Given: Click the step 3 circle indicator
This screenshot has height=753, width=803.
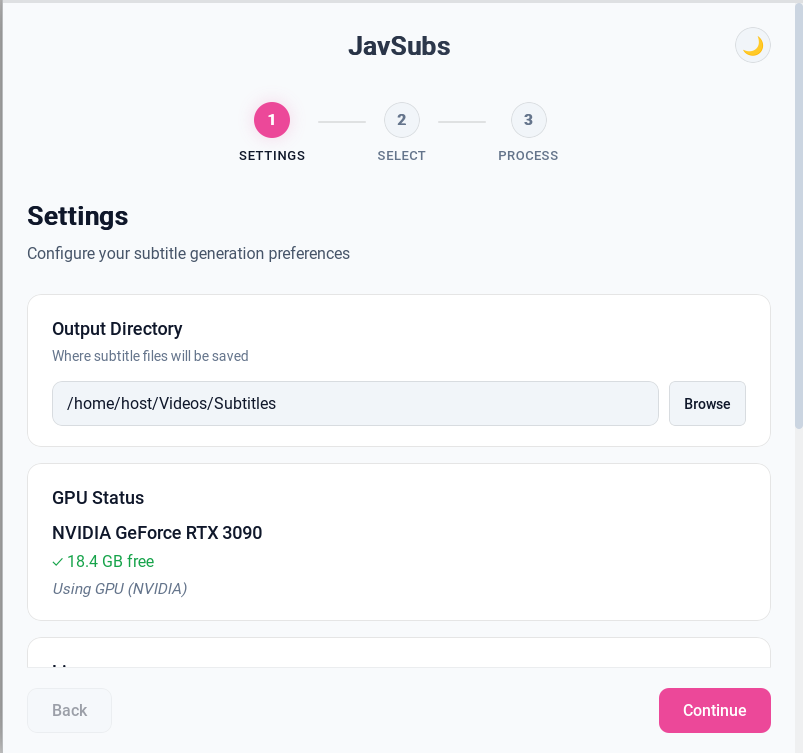Looking at the screenshot, I should click(x=528, y=119).
